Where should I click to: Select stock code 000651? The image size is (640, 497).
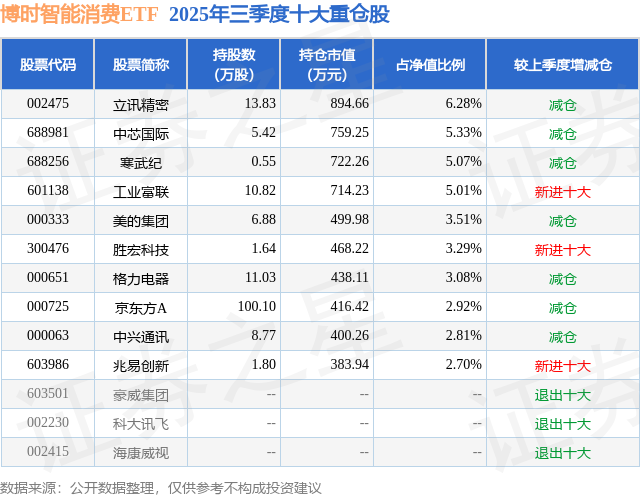48,277
